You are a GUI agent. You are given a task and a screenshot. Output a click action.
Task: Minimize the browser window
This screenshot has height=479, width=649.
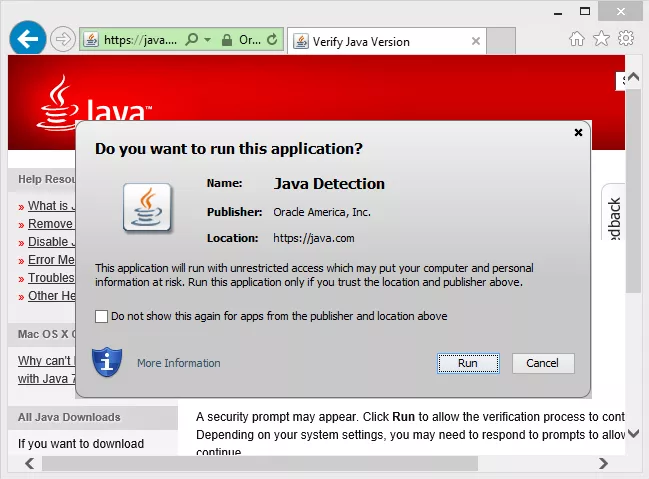click(x=558, y=14)
